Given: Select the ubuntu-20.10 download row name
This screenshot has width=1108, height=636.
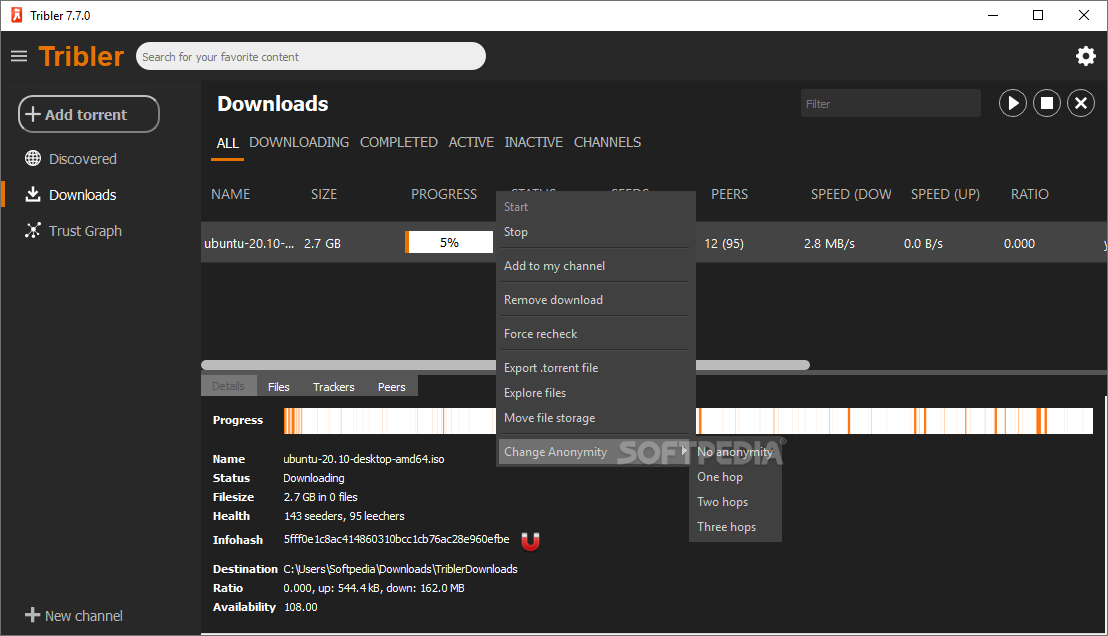Looking at the screenshot, I should (x=249, y=243).
